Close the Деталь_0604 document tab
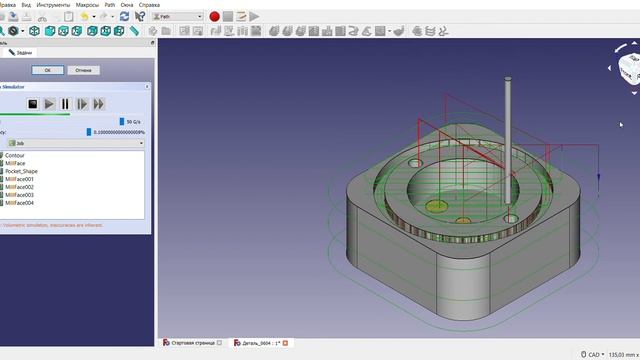 coord(285,343)
